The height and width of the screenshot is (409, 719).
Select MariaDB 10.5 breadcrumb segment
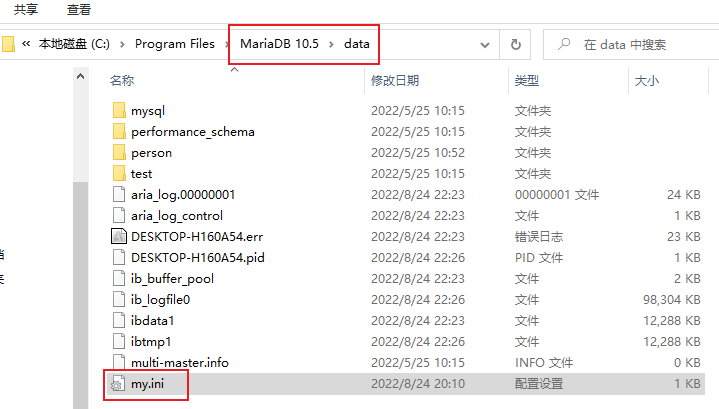click(279, 44)
